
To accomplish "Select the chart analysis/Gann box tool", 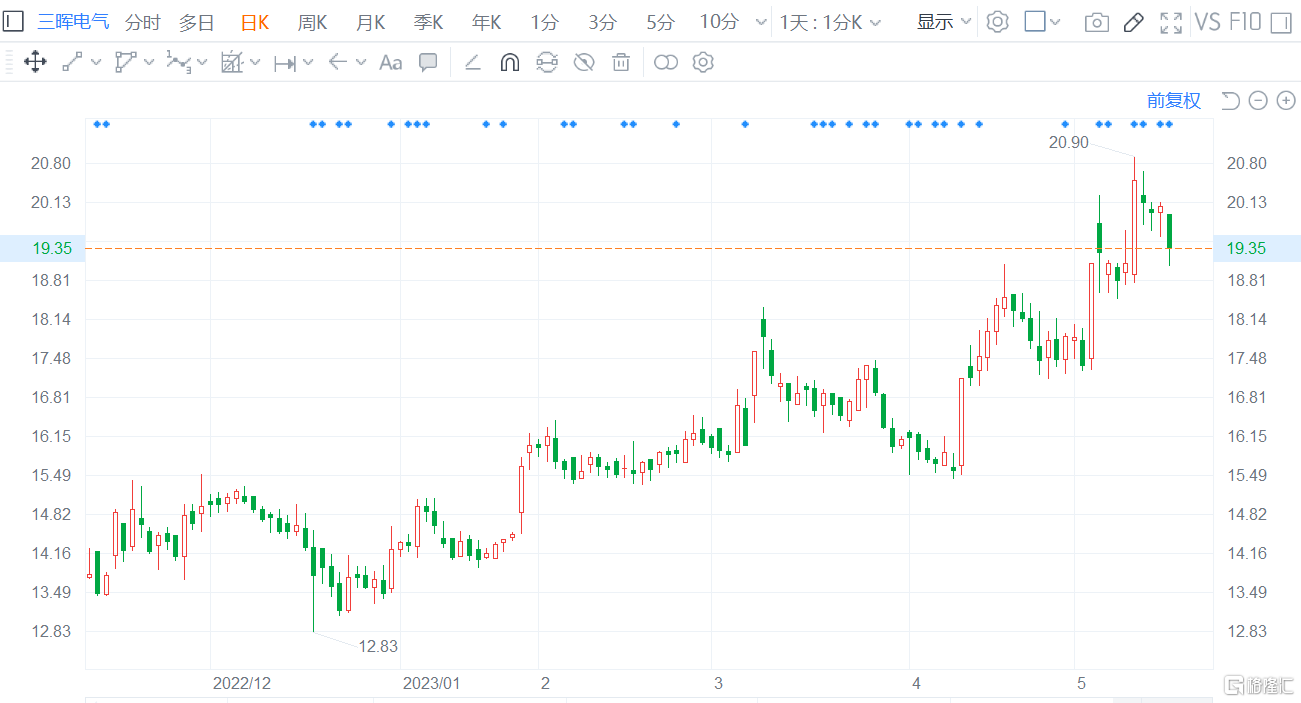I will pos(232,62).
